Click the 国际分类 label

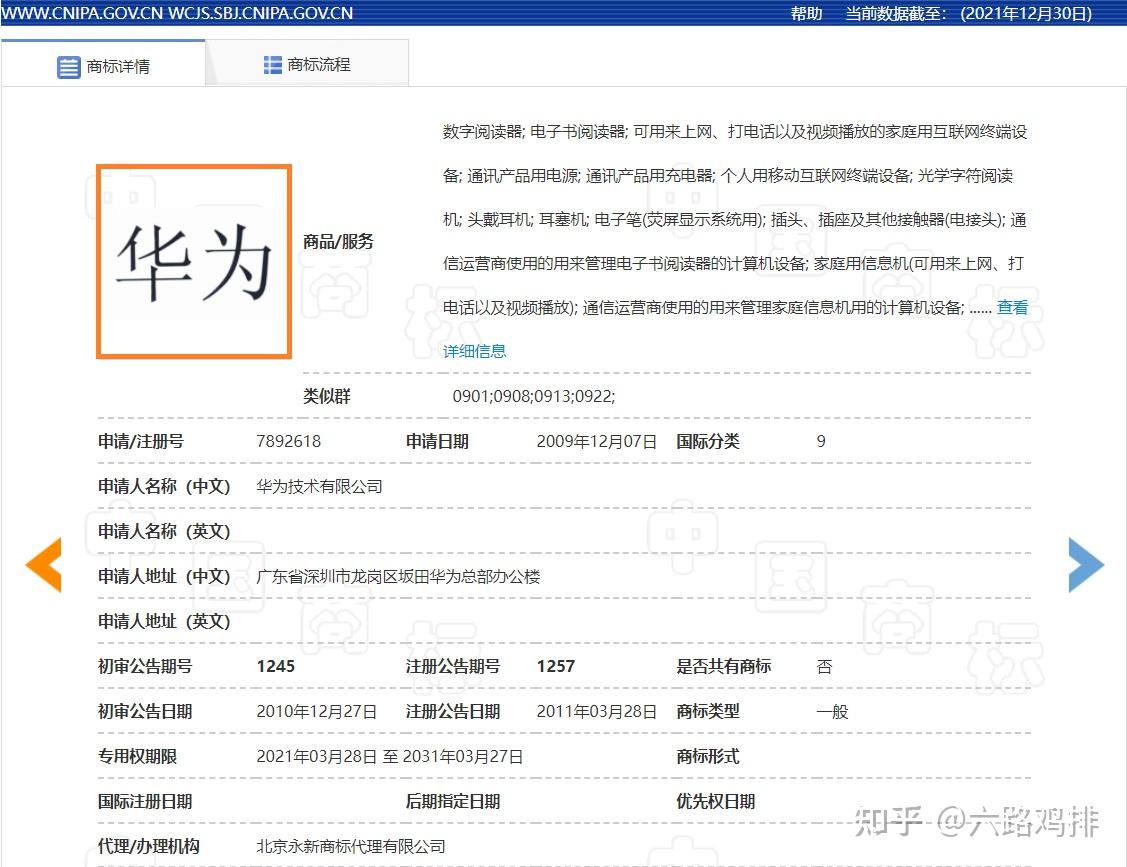coord(707,441)
